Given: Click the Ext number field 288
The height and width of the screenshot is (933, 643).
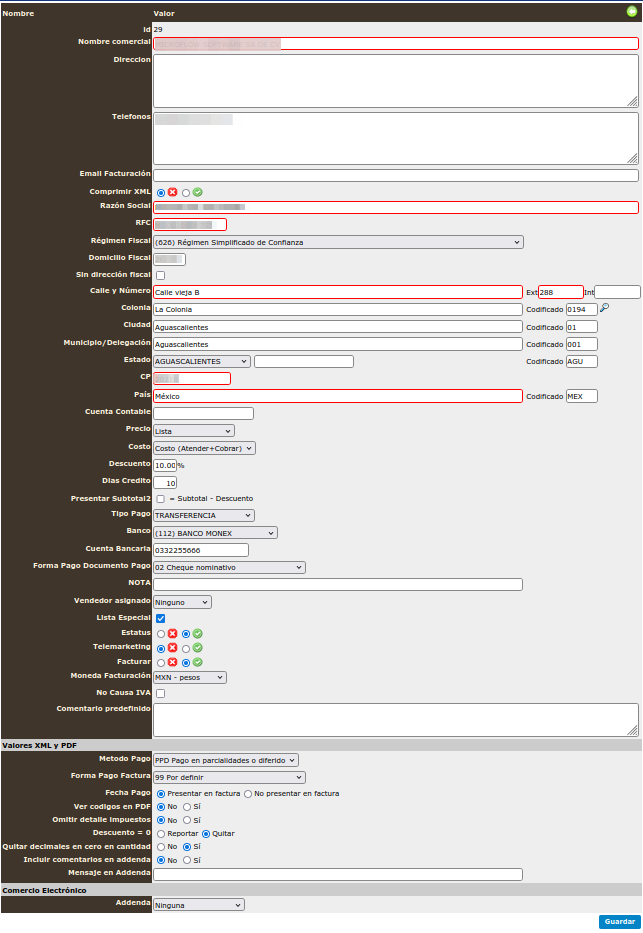Looking at the screenshot, I should 561,292.
